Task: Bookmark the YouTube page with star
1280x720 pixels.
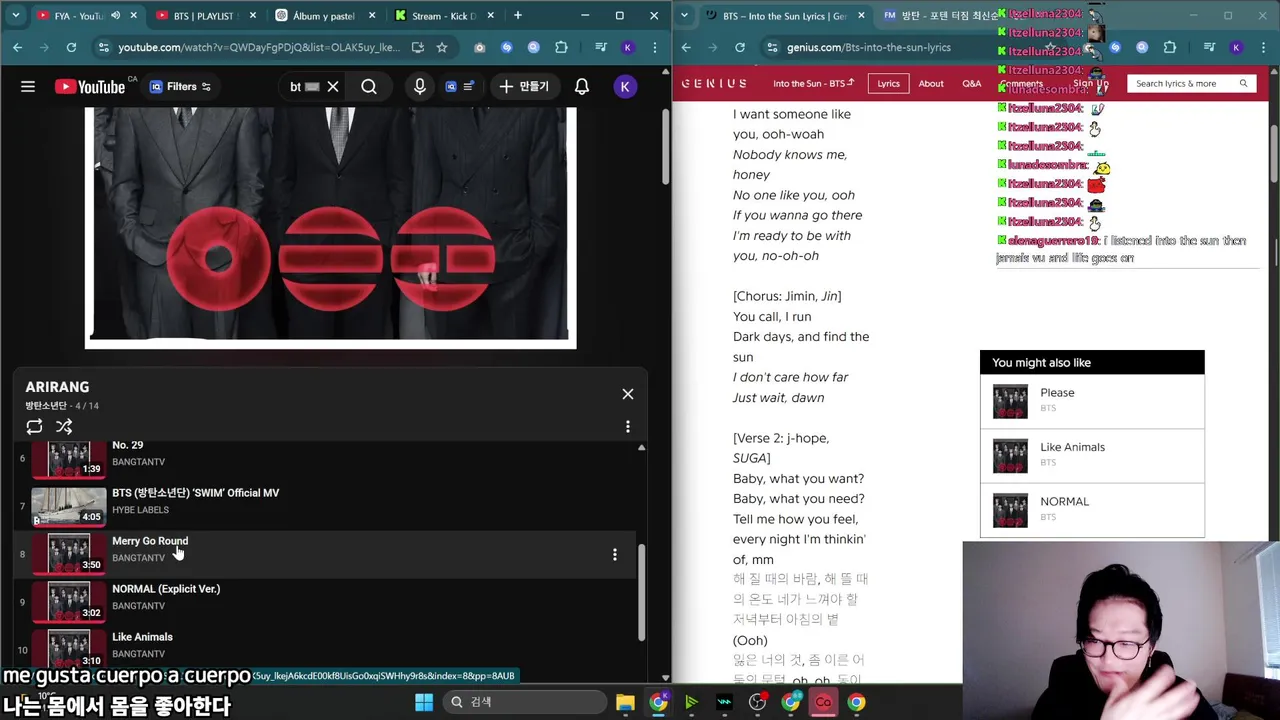Action: click(442, 47)
